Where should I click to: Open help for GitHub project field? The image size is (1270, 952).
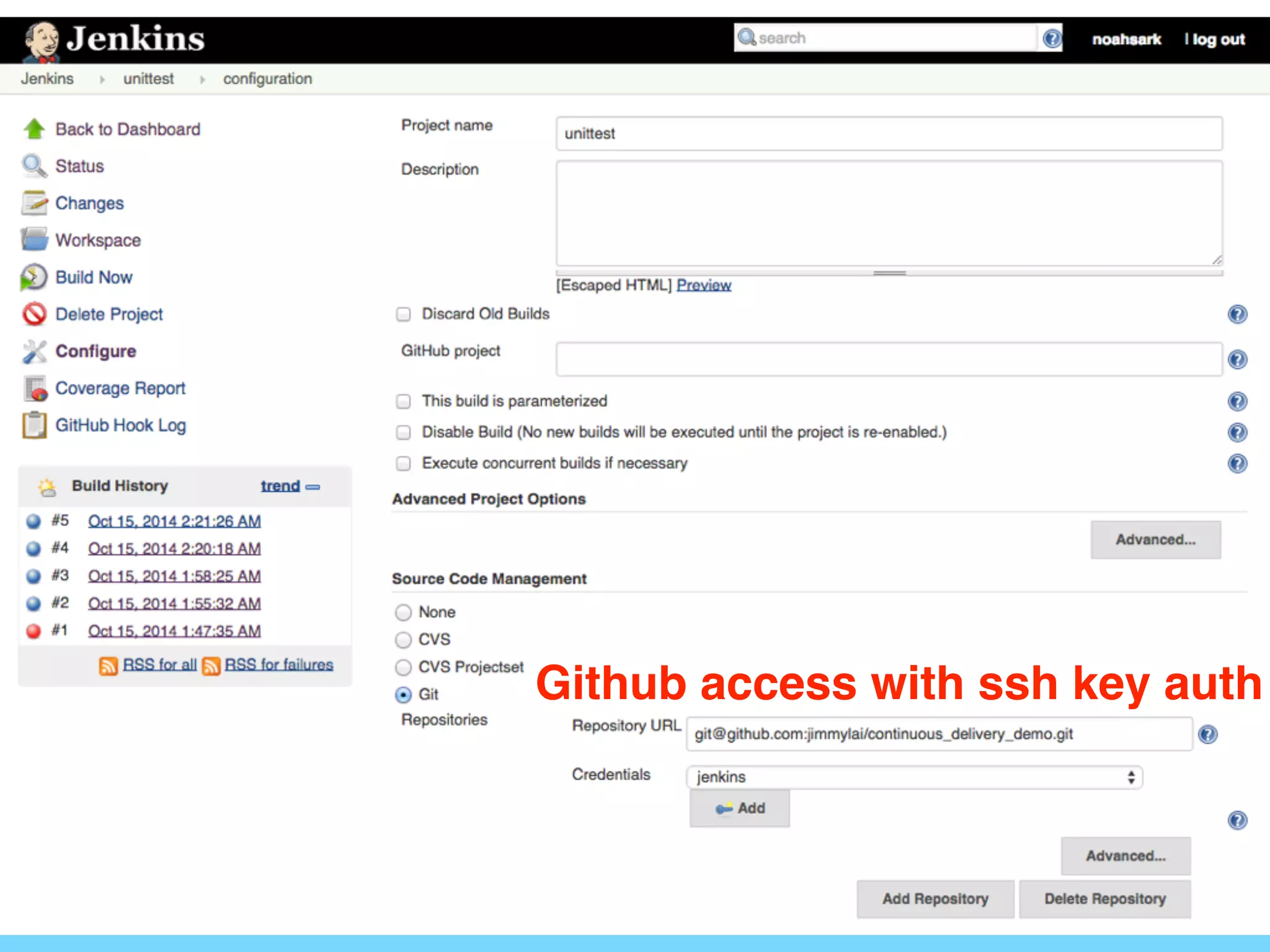[x=1237, y=359]
